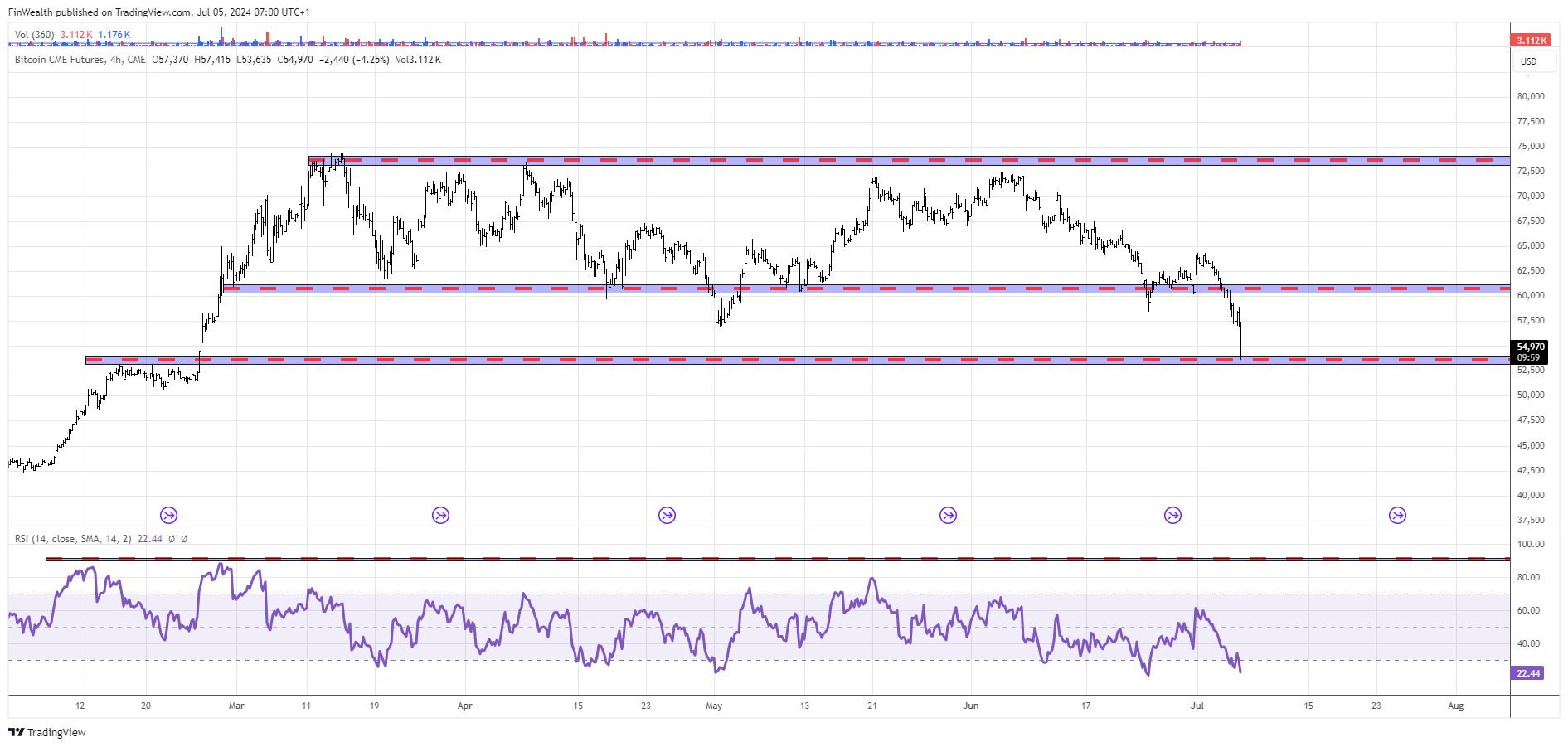Click the header text 'FinWealth published on TradingView.com'
The image size is (1568, 747).
pyautogui.click(x=99, y=12)
